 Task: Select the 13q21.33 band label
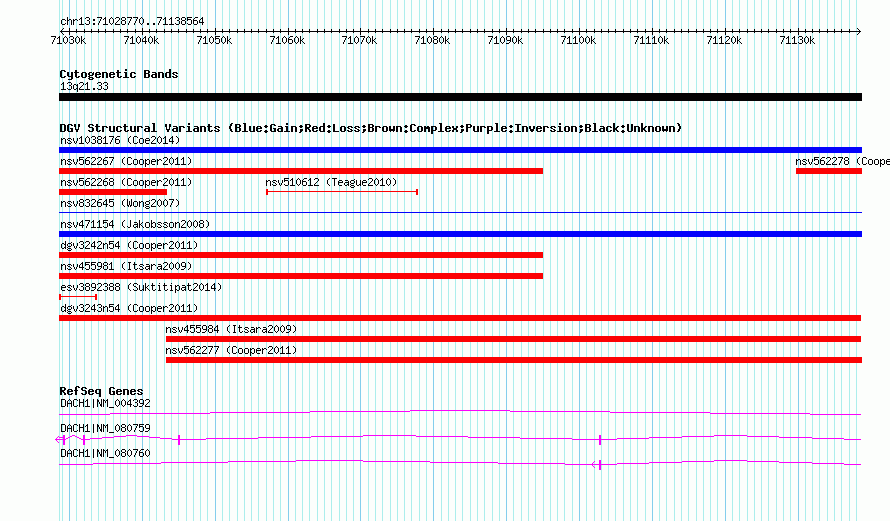(x=84, y=87)
